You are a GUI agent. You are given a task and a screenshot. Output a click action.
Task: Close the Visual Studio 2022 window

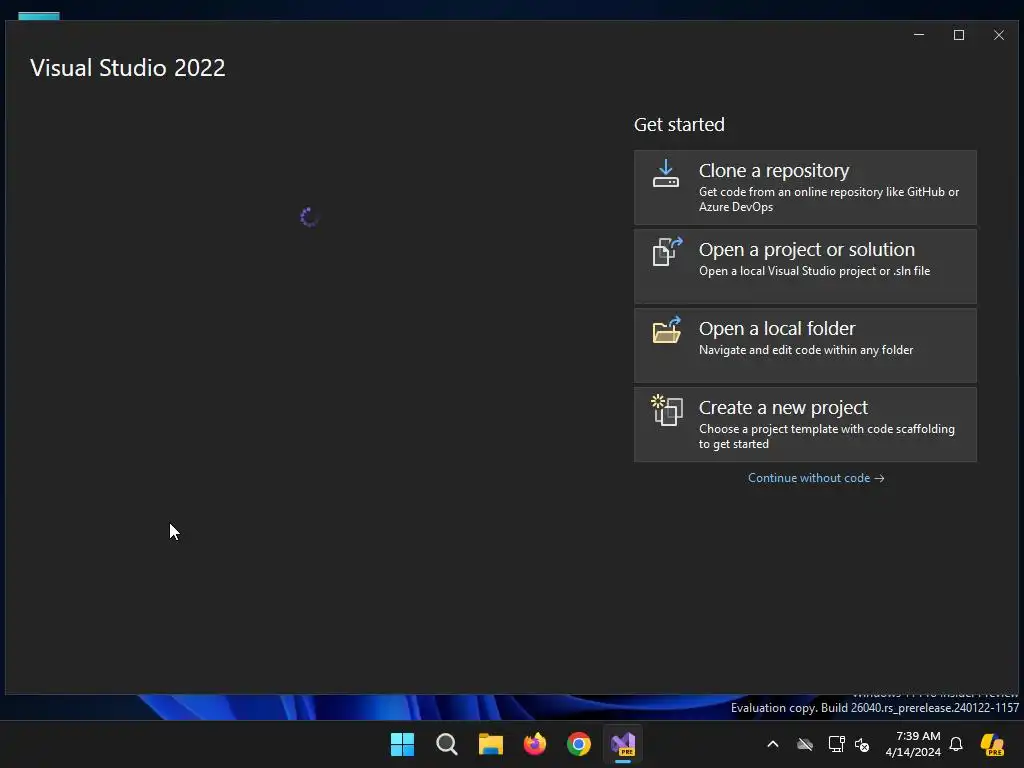pos(999,35)
